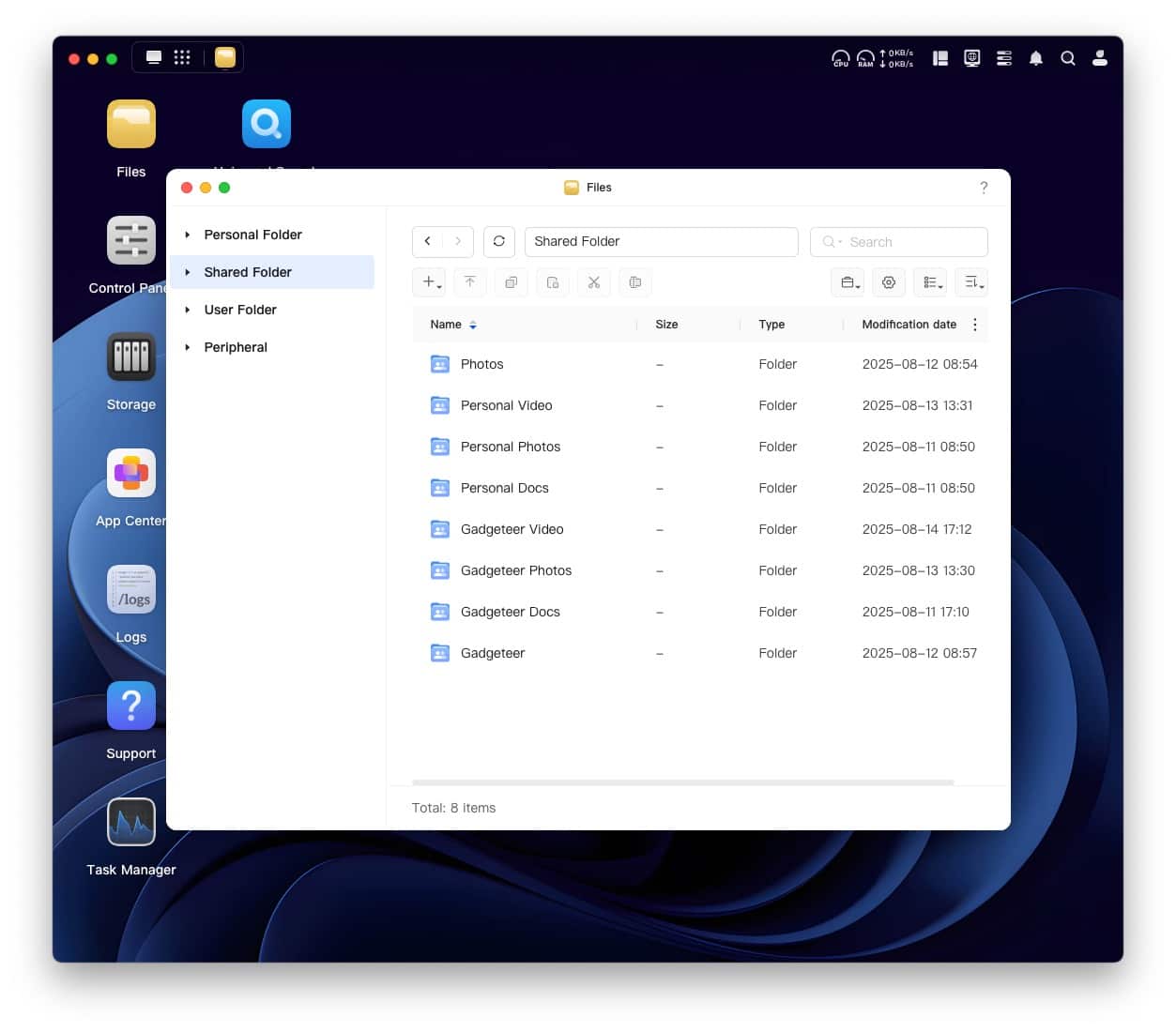Open the Storage desktop app icon
The width and height of the screenshot is (1176, 1032).
131,357
